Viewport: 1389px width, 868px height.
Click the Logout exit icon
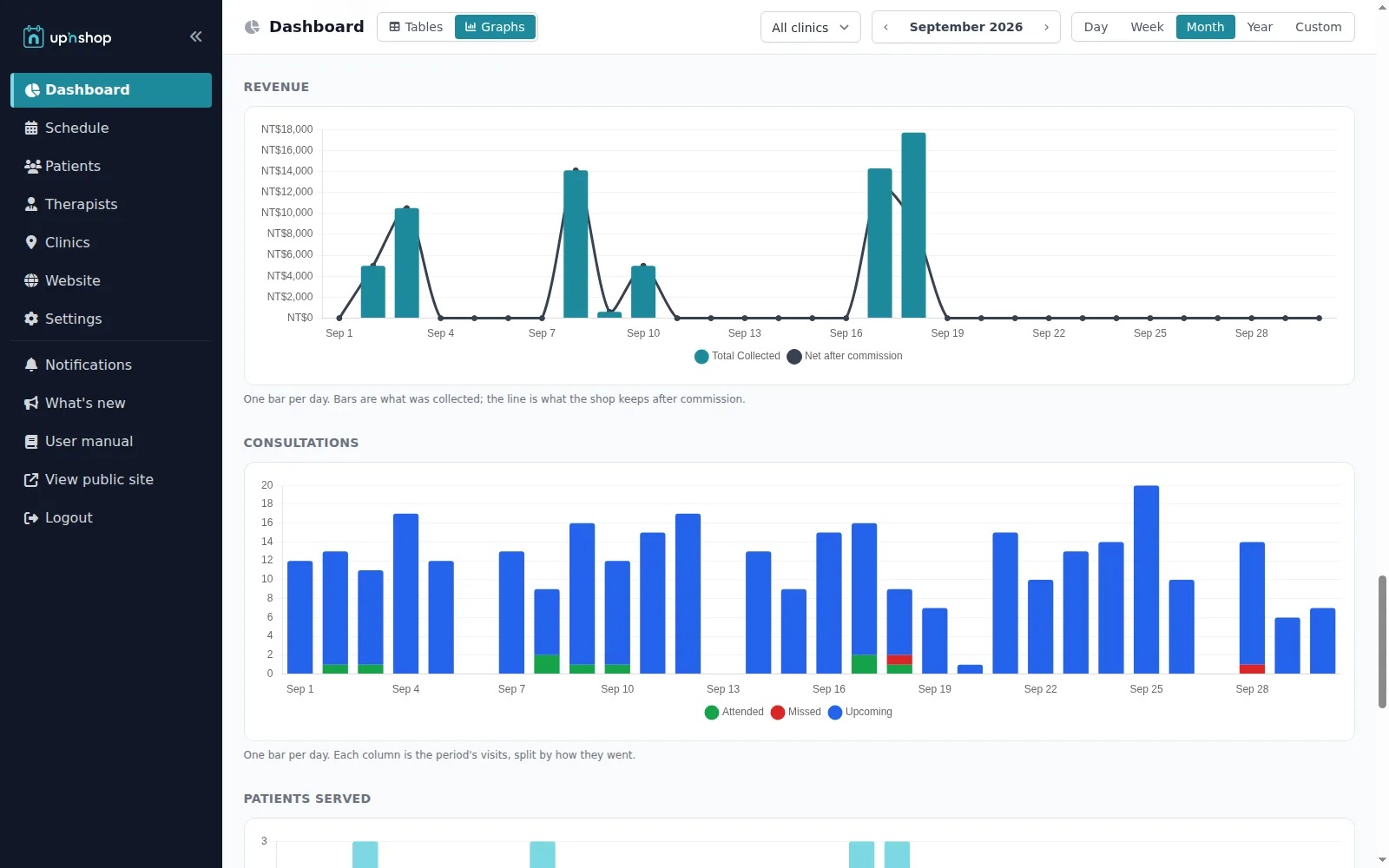(x=31, y=517)
